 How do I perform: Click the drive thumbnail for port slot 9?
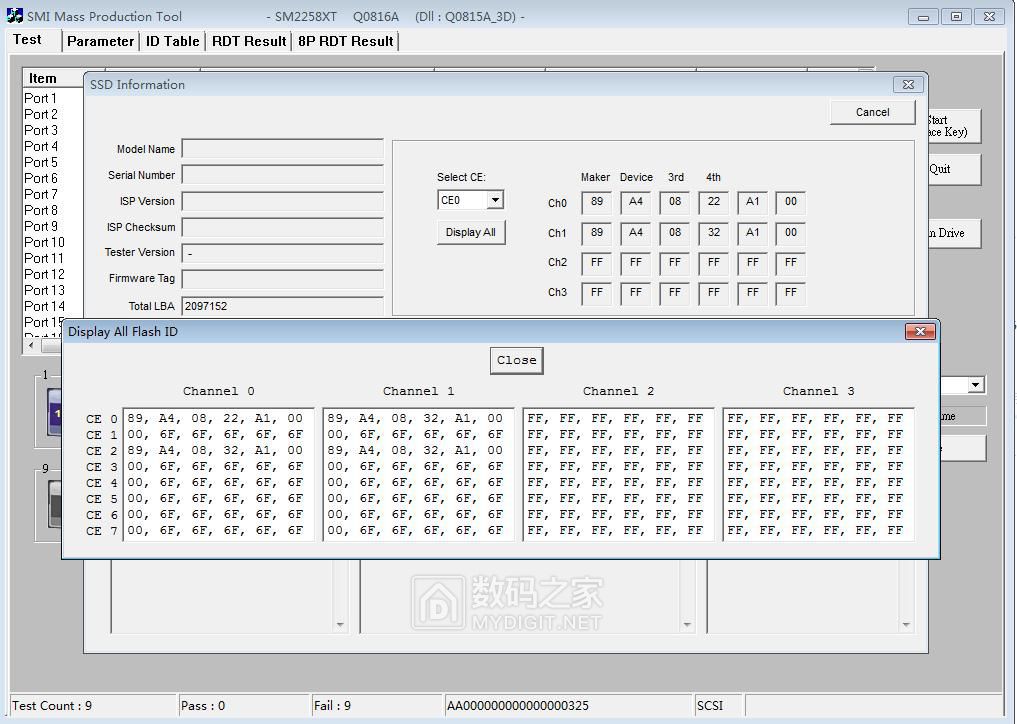coord(52,505)
